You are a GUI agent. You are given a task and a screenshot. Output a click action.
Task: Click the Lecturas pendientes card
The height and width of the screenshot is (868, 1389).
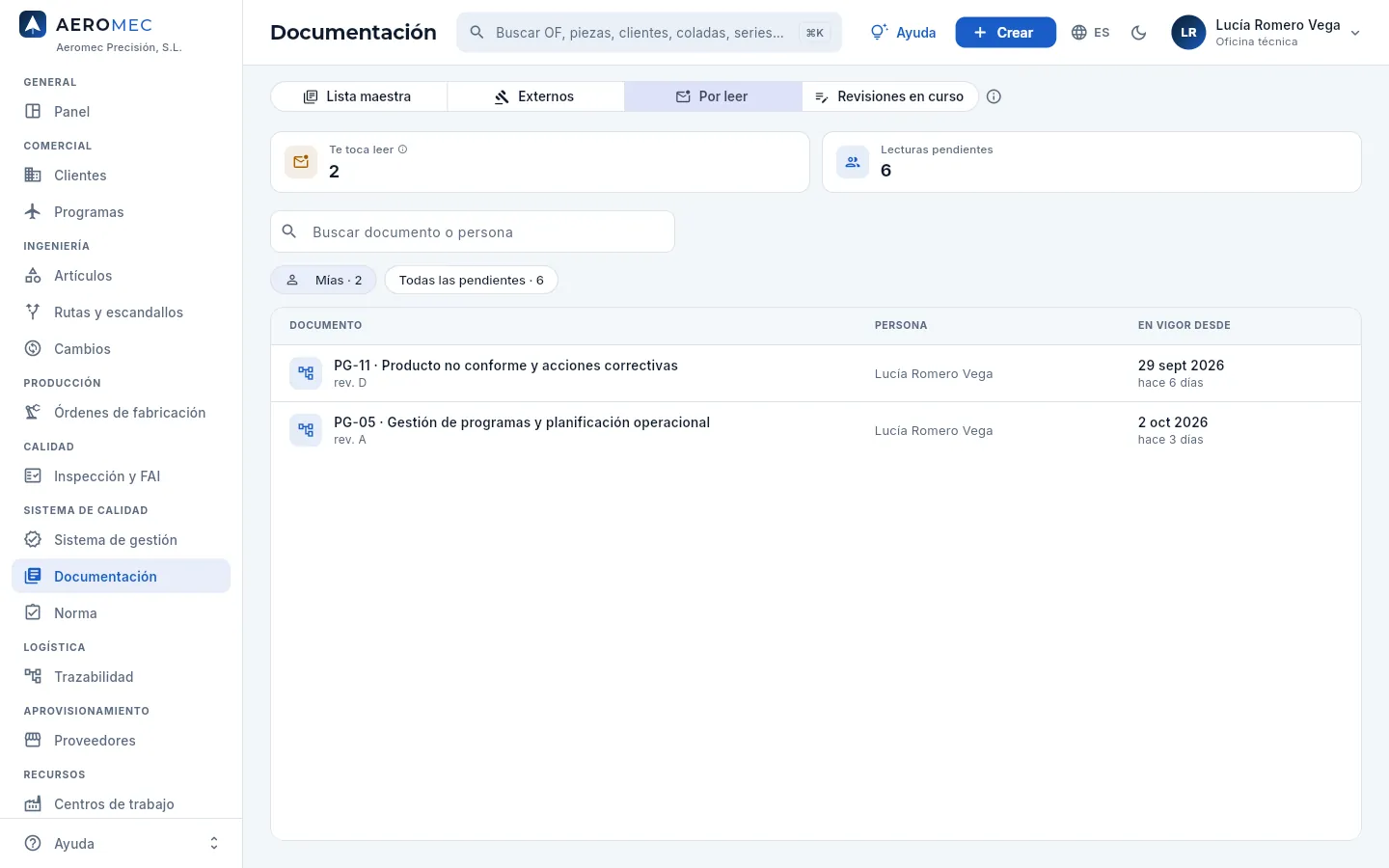(x=1091, y=162)
